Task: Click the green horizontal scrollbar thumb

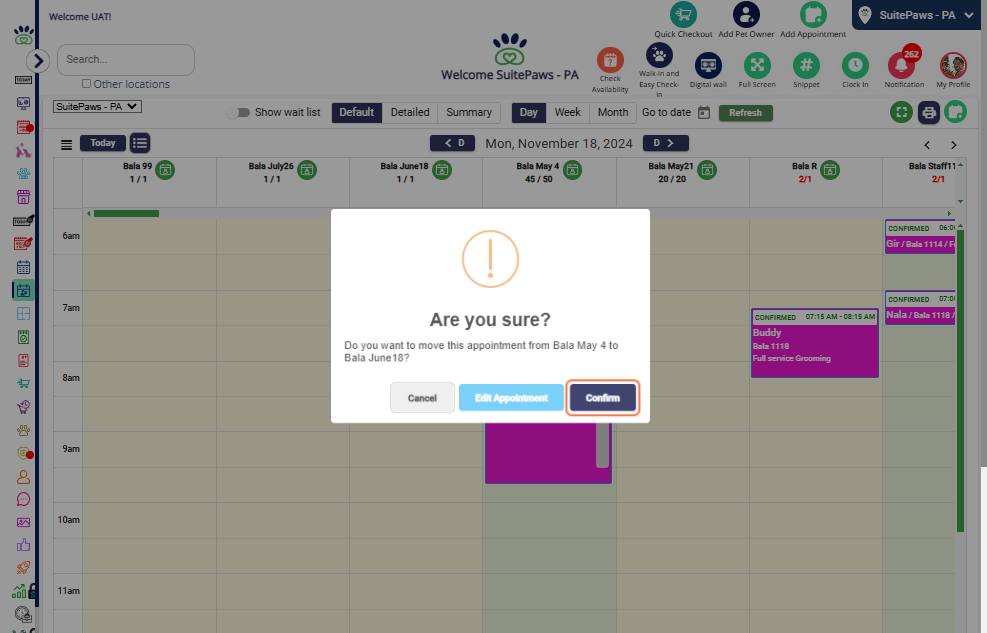Action: click(x=126, y=214)
